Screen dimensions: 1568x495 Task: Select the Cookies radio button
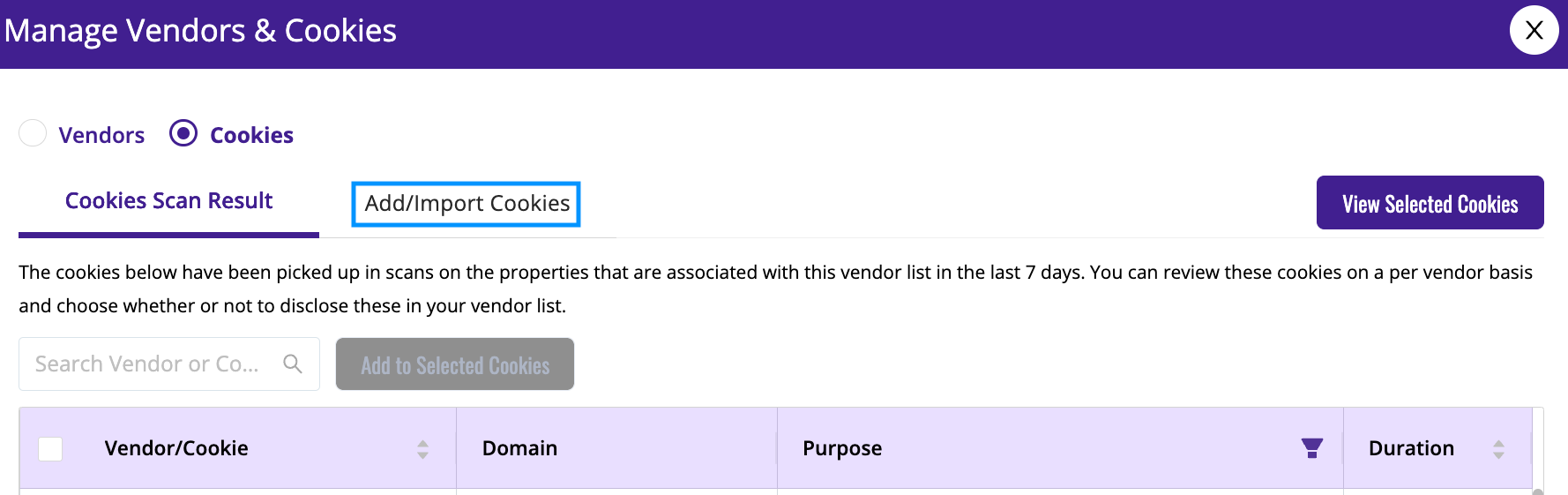[183, 133]
